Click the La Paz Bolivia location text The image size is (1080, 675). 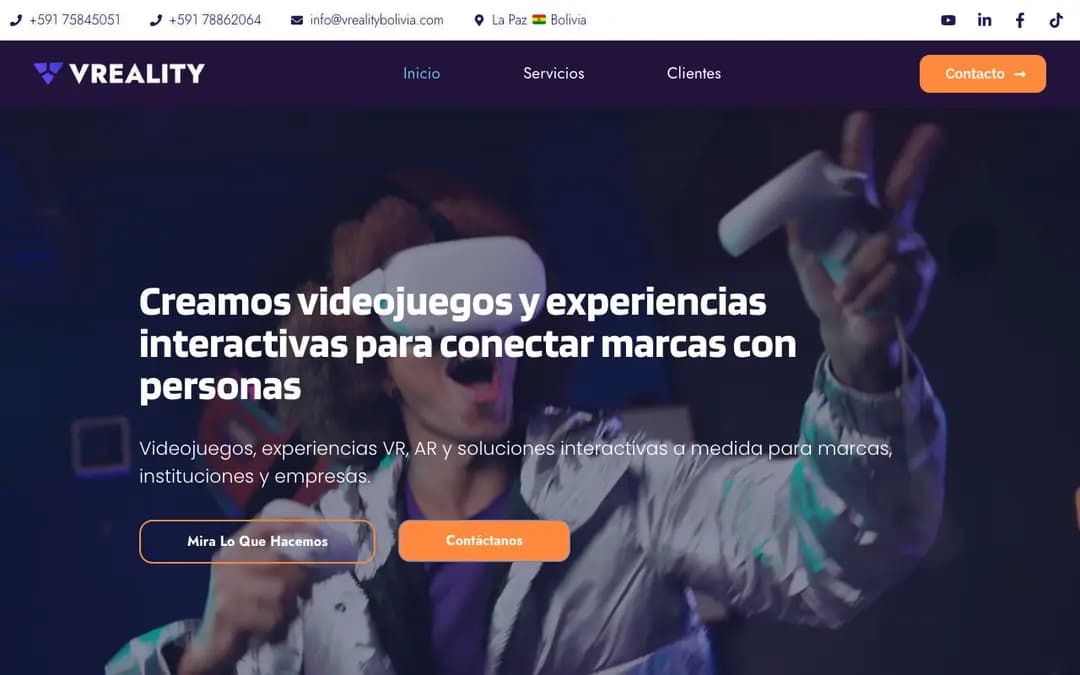(x=539, y=20)
